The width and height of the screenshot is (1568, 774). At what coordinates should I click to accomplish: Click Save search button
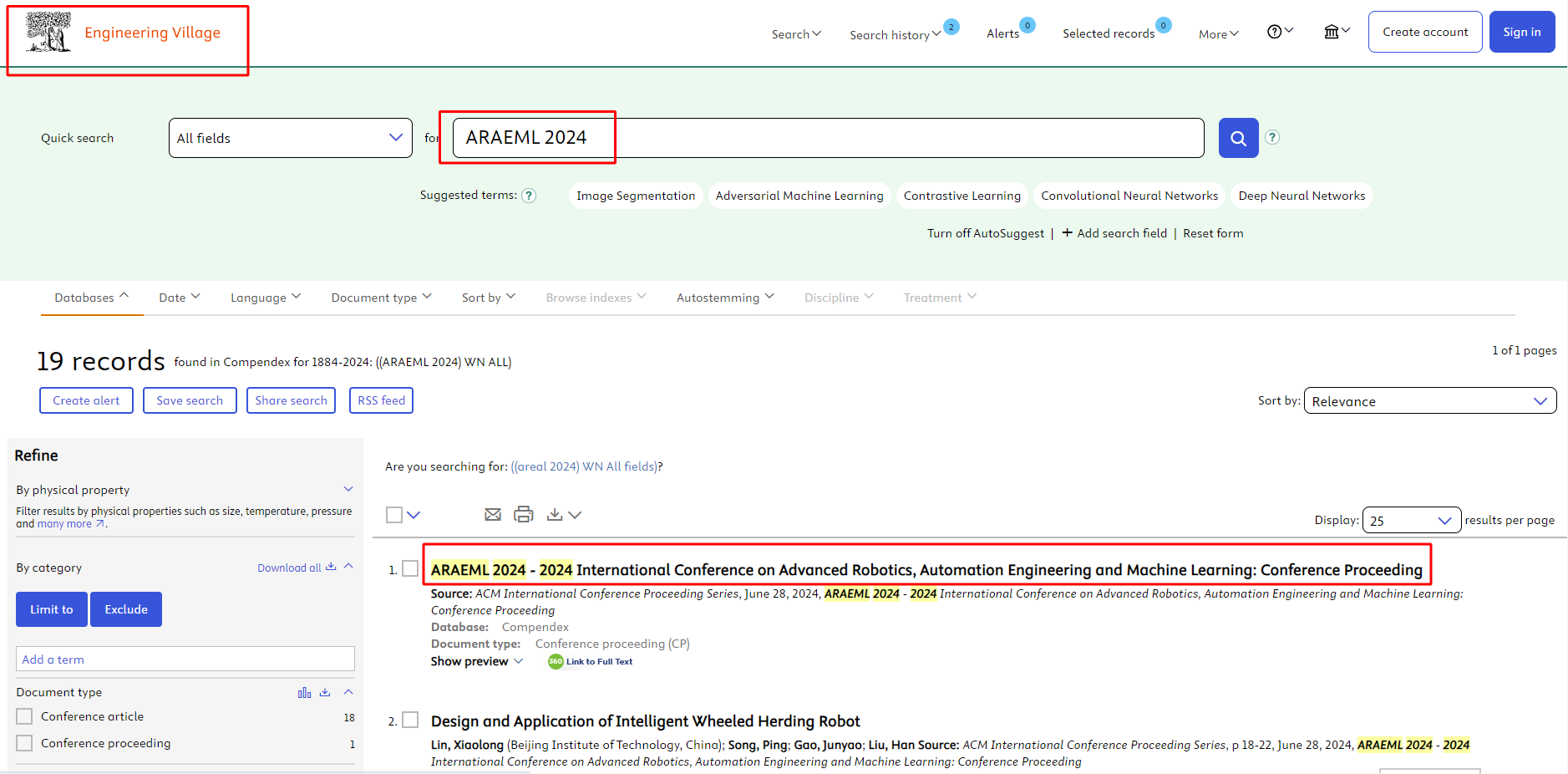pyautogui.click(x=190, y=400)
